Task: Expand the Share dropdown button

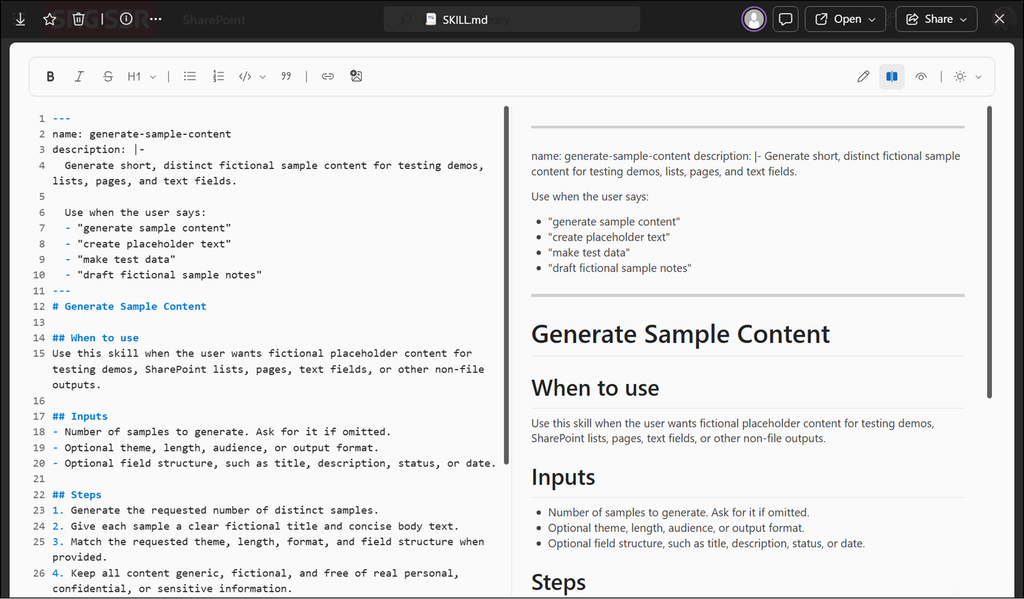Action: click(x=936, y=19)
